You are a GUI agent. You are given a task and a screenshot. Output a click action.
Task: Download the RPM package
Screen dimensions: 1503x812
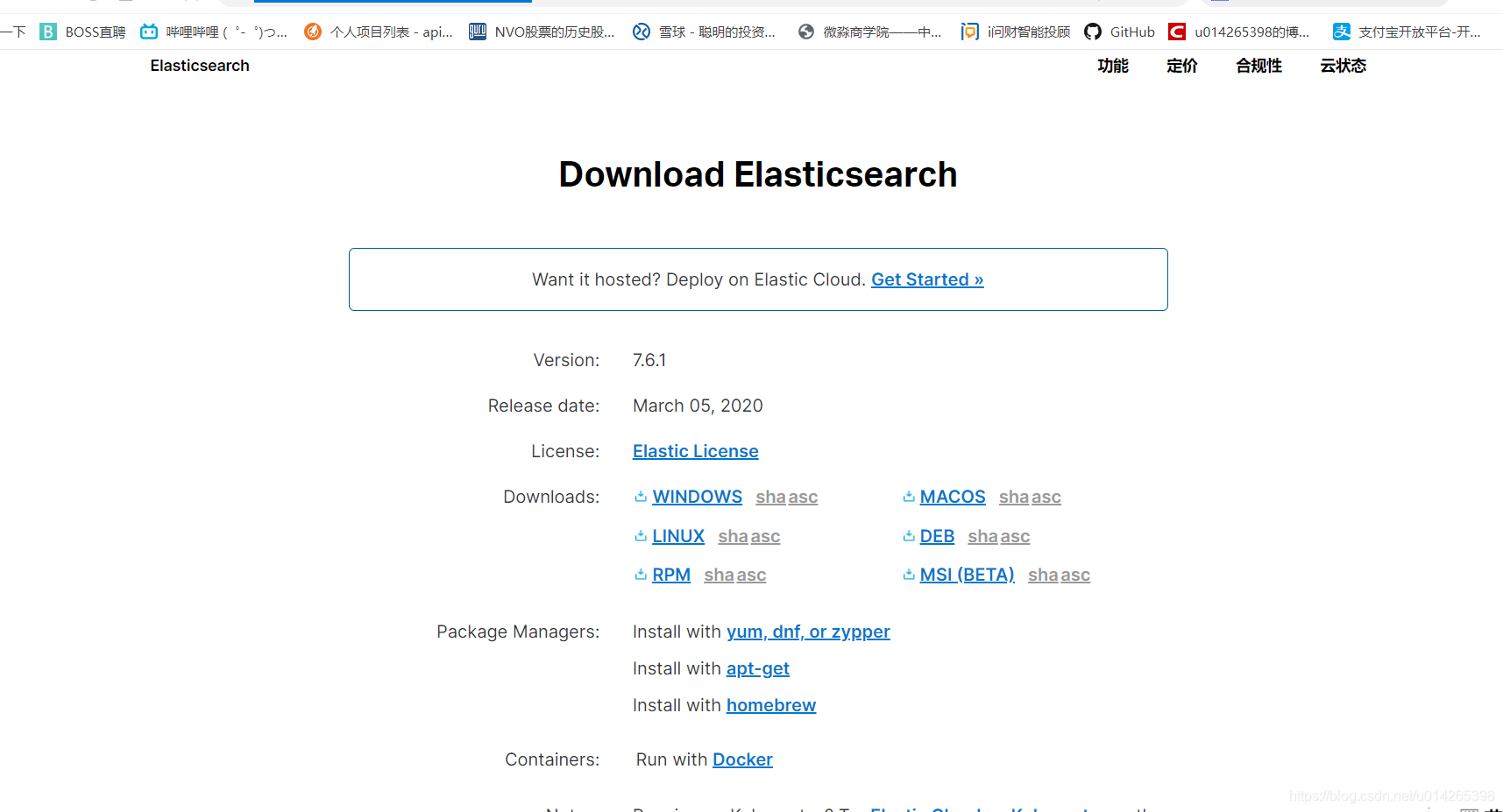[x=671, y=575]
